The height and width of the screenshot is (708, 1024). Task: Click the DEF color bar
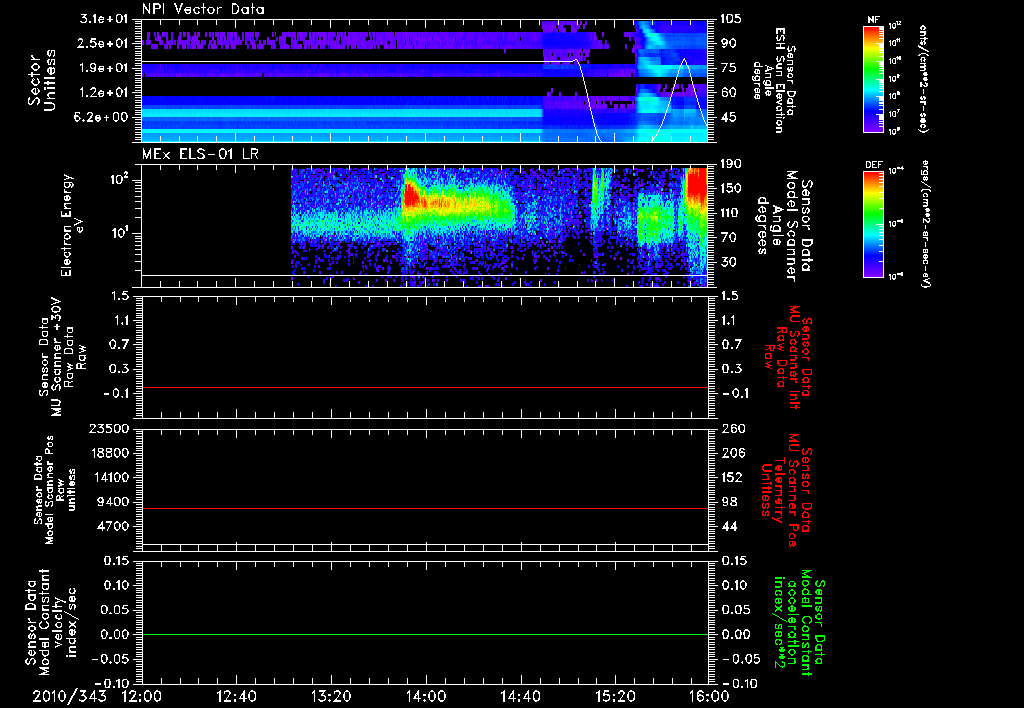pyautogui.click(x=874, y=224)
